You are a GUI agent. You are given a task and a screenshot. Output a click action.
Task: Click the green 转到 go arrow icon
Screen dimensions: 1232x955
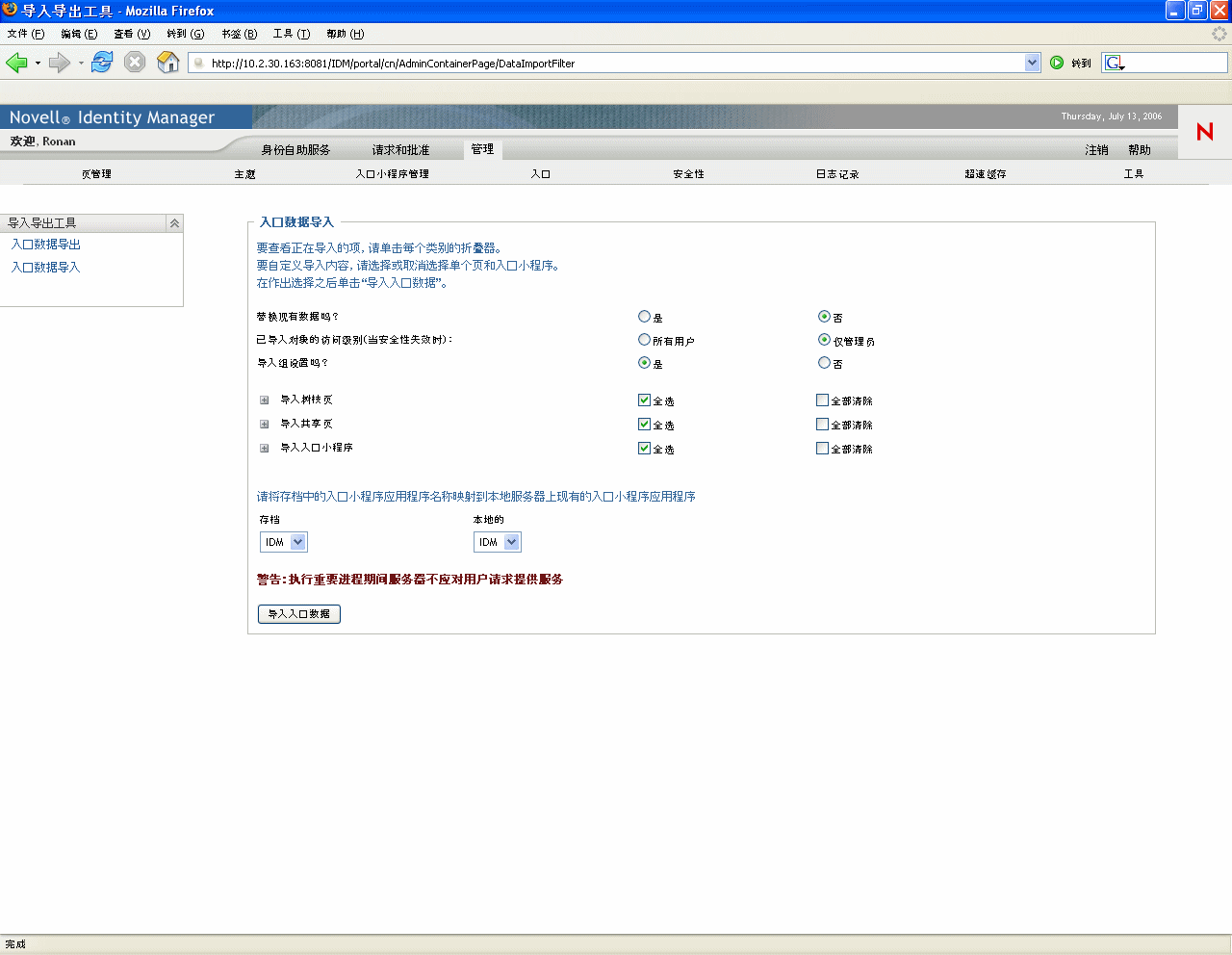click(1058, 62)
